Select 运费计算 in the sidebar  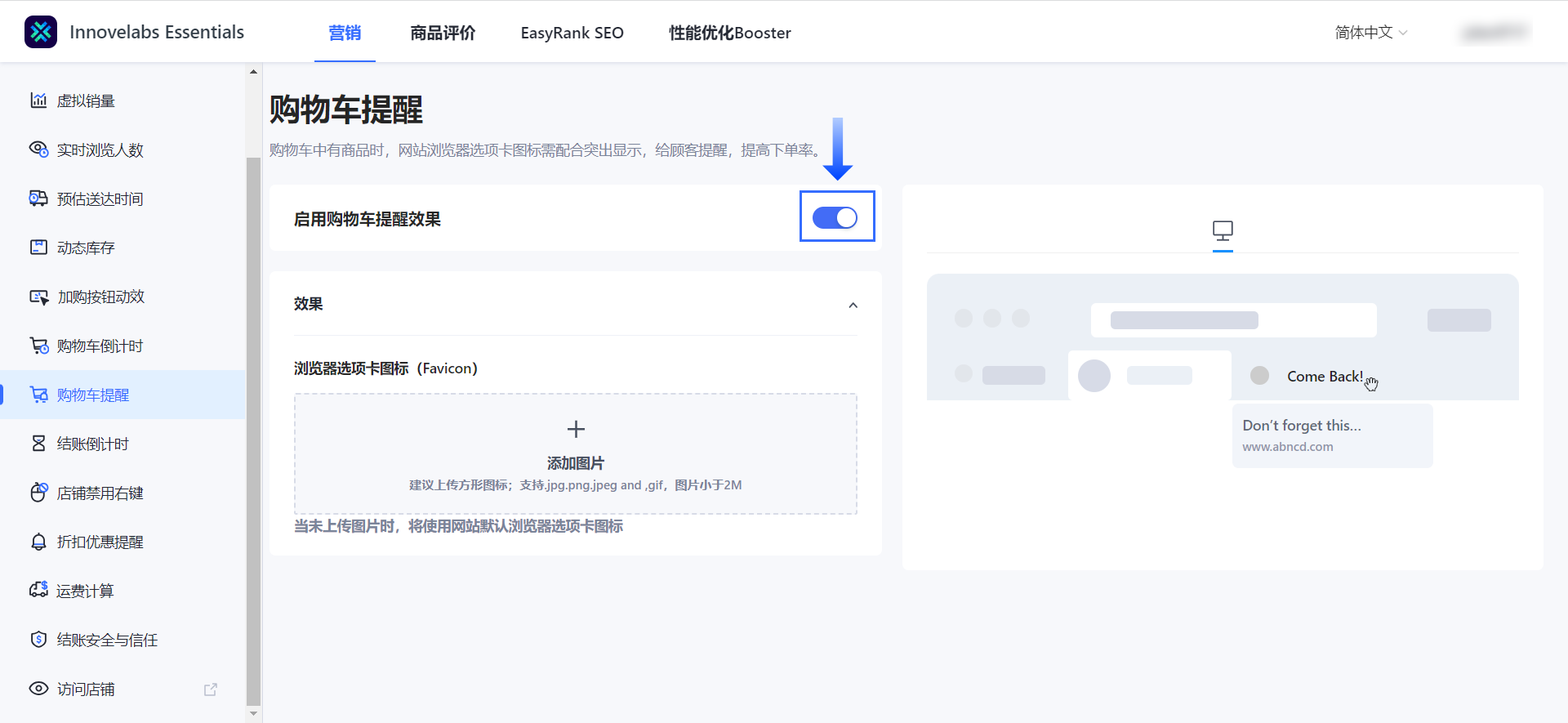point(85,591)
